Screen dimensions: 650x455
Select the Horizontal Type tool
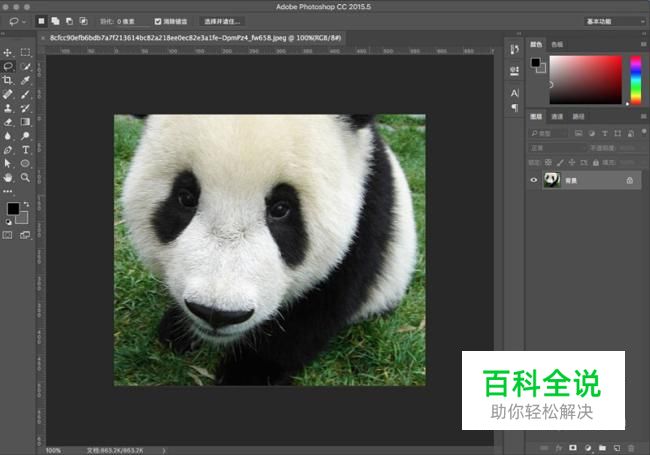pos(25,149)
